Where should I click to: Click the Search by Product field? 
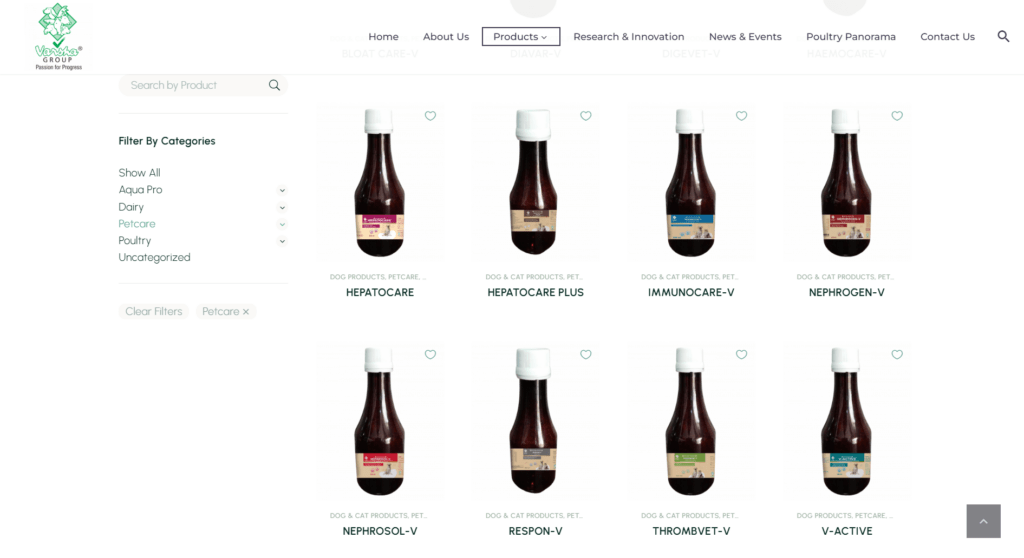pyautogui.click(x=196, y=85)
